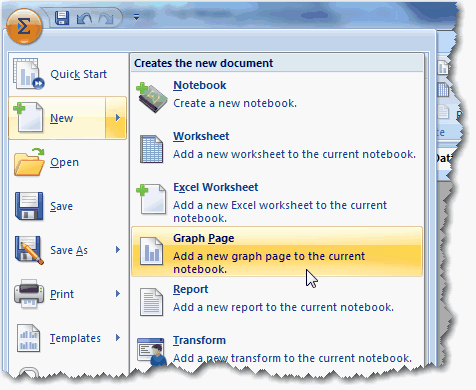Select the Notebook book icon
This screenshot has height=390, width=476.
point(152,97)
